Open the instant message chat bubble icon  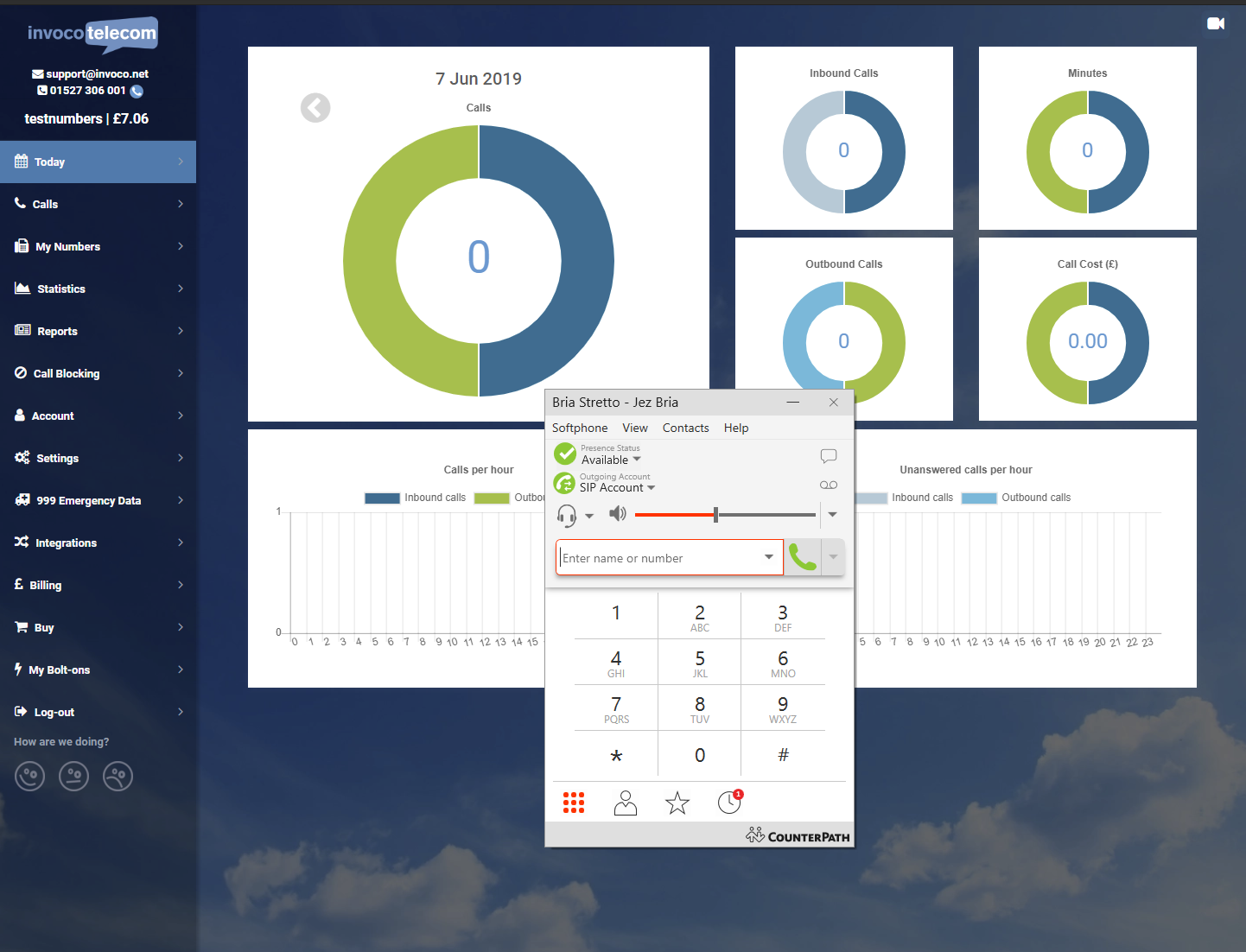point(828,456)
